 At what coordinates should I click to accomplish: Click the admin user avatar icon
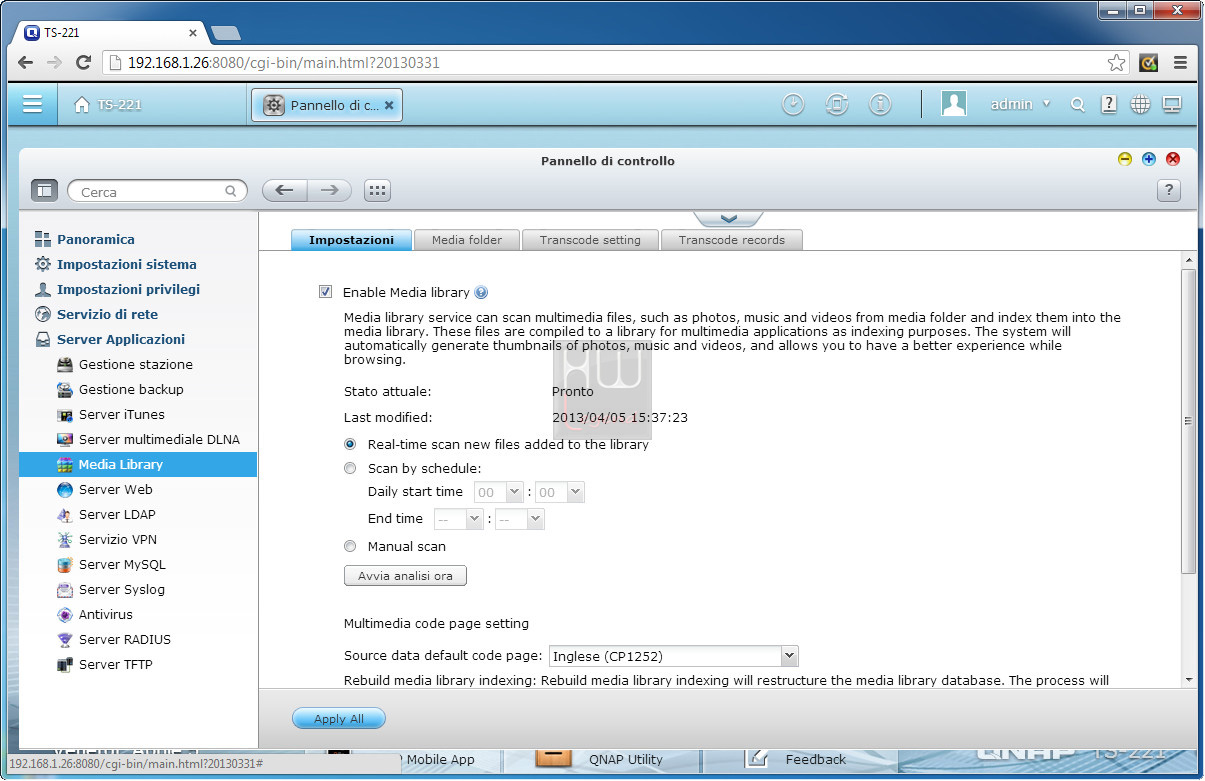coord(954,104)
